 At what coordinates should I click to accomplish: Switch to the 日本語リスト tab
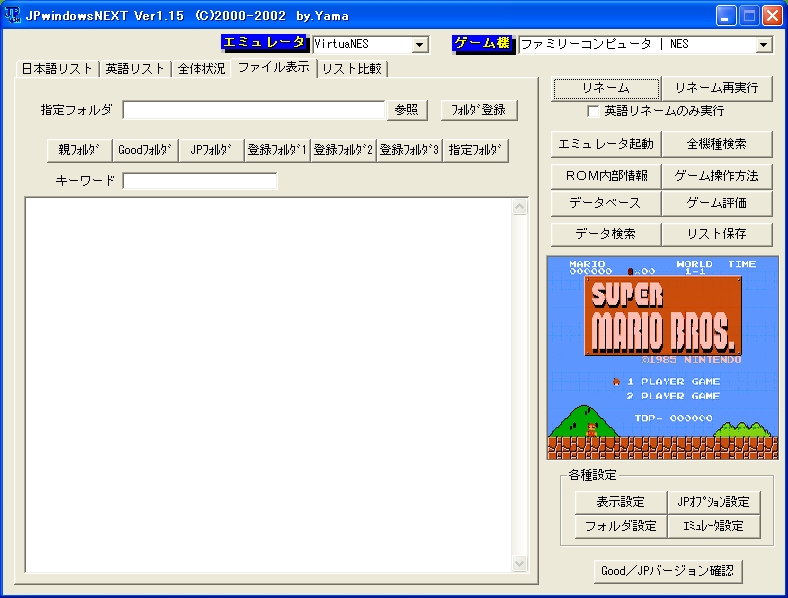pos(57,69)
